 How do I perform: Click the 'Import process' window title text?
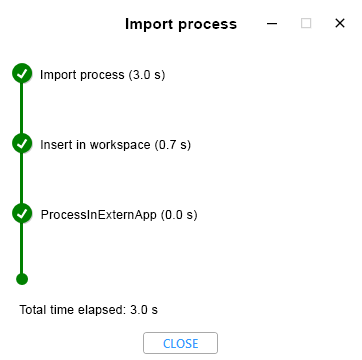181,24
